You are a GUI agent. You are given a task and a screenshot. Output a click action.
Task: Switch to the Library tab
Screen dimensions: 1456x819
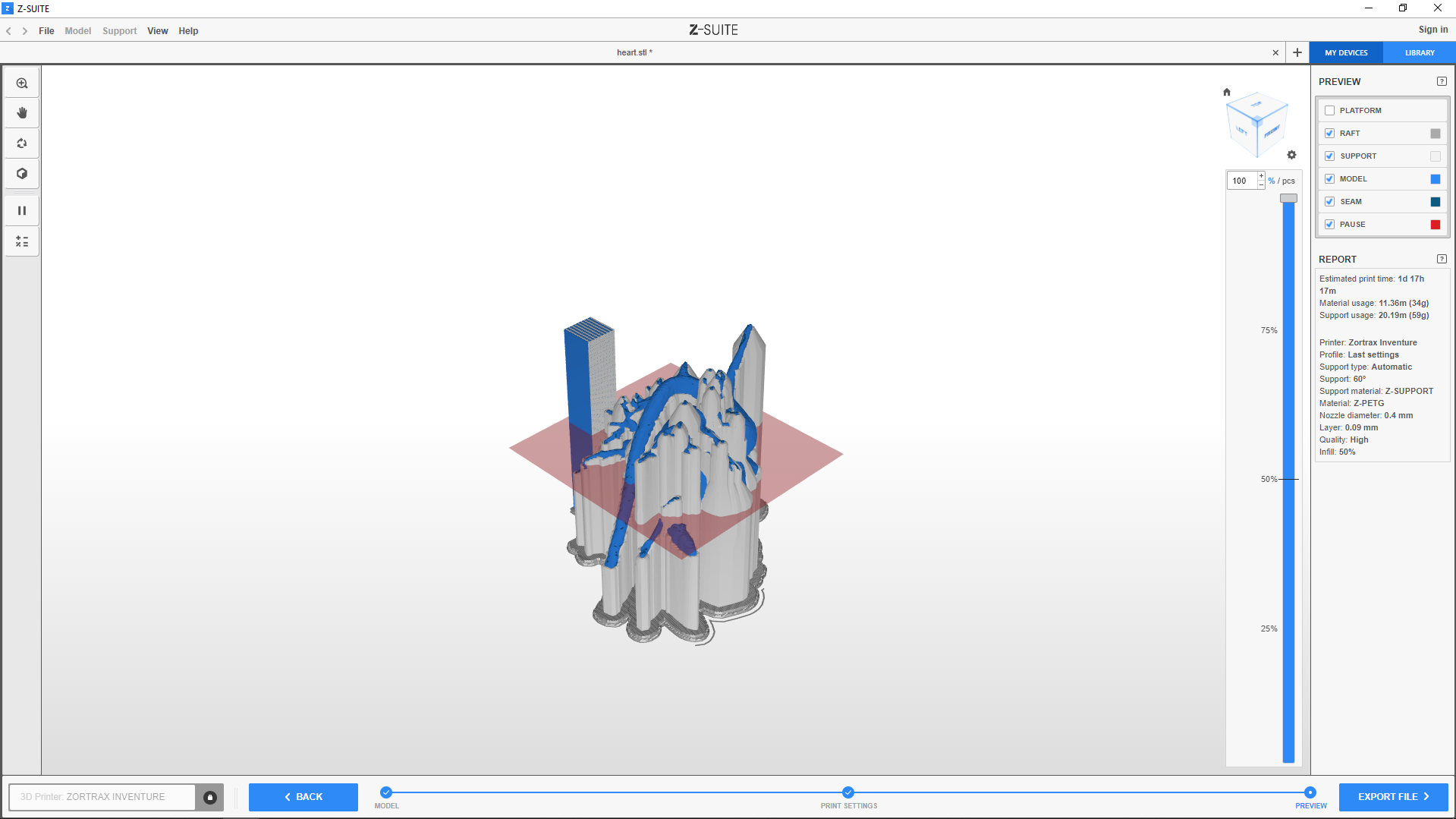(1419, 53)
